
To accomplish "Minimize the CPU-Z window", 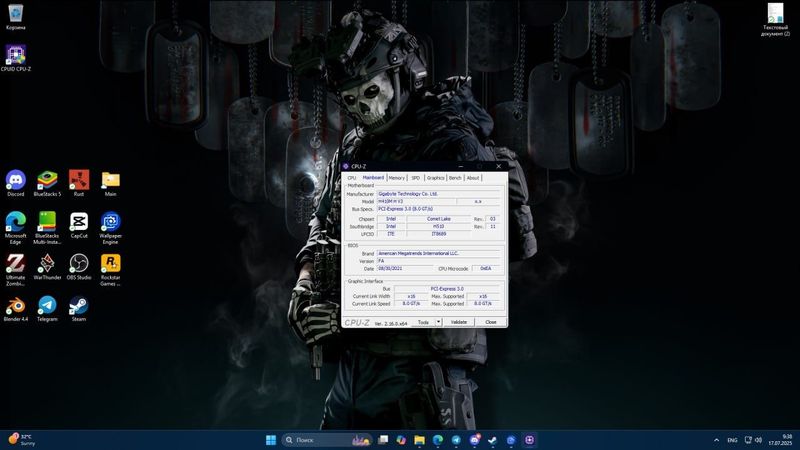I will pyautogui.click(x=461, y=166).
